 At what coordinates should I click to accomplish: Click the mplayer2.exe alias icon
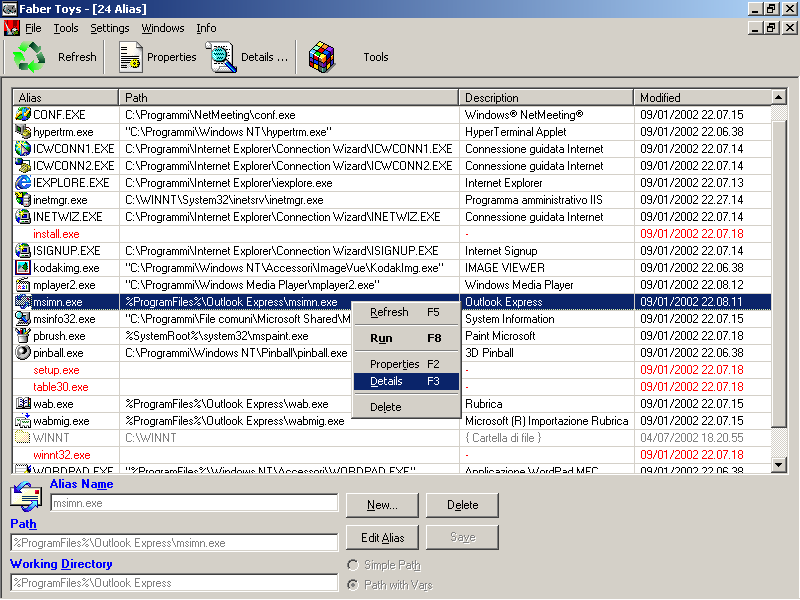[24, 285]
